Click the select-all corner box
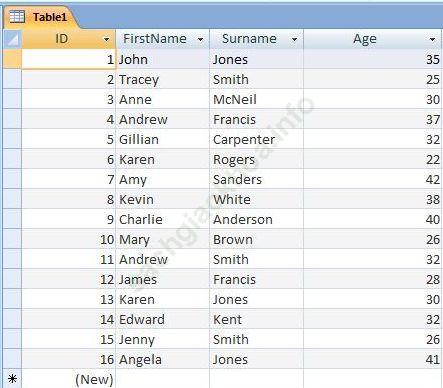Image resolution: width=443 pixels, height=388 pixels. (13, 39)
